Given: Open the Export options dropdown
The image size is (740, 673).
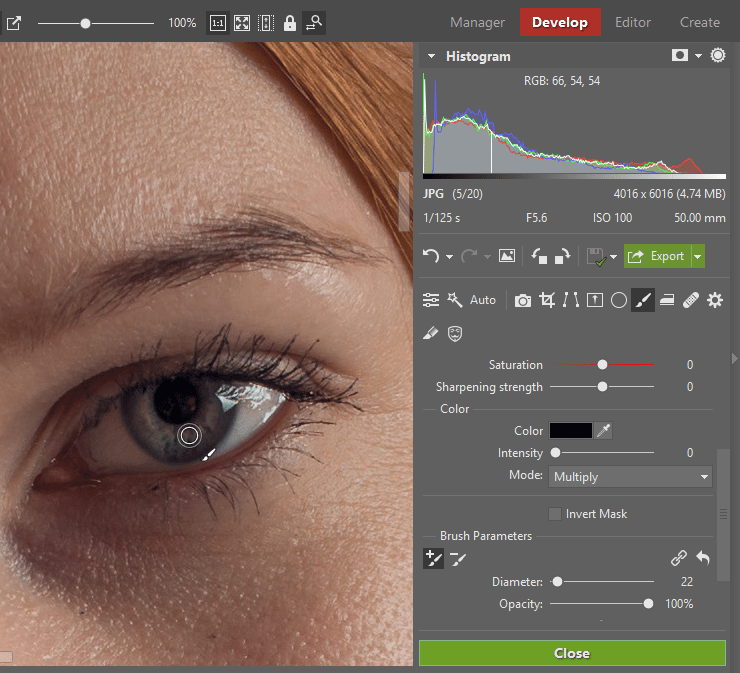Looking at the screenshot, I should (x=698, y=256).
